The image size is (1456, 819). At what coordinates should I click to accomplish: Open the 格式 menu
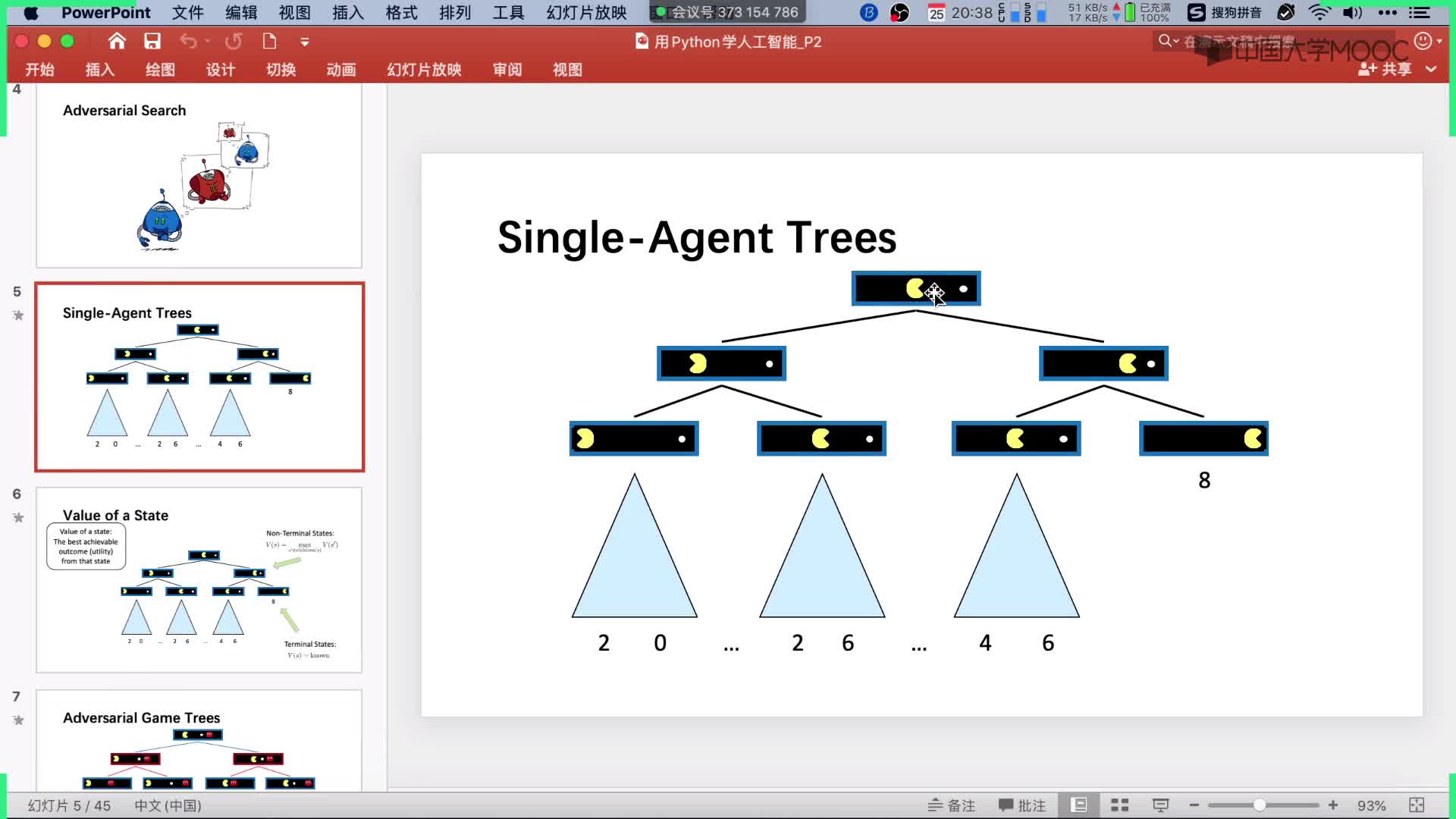point(401,13)
